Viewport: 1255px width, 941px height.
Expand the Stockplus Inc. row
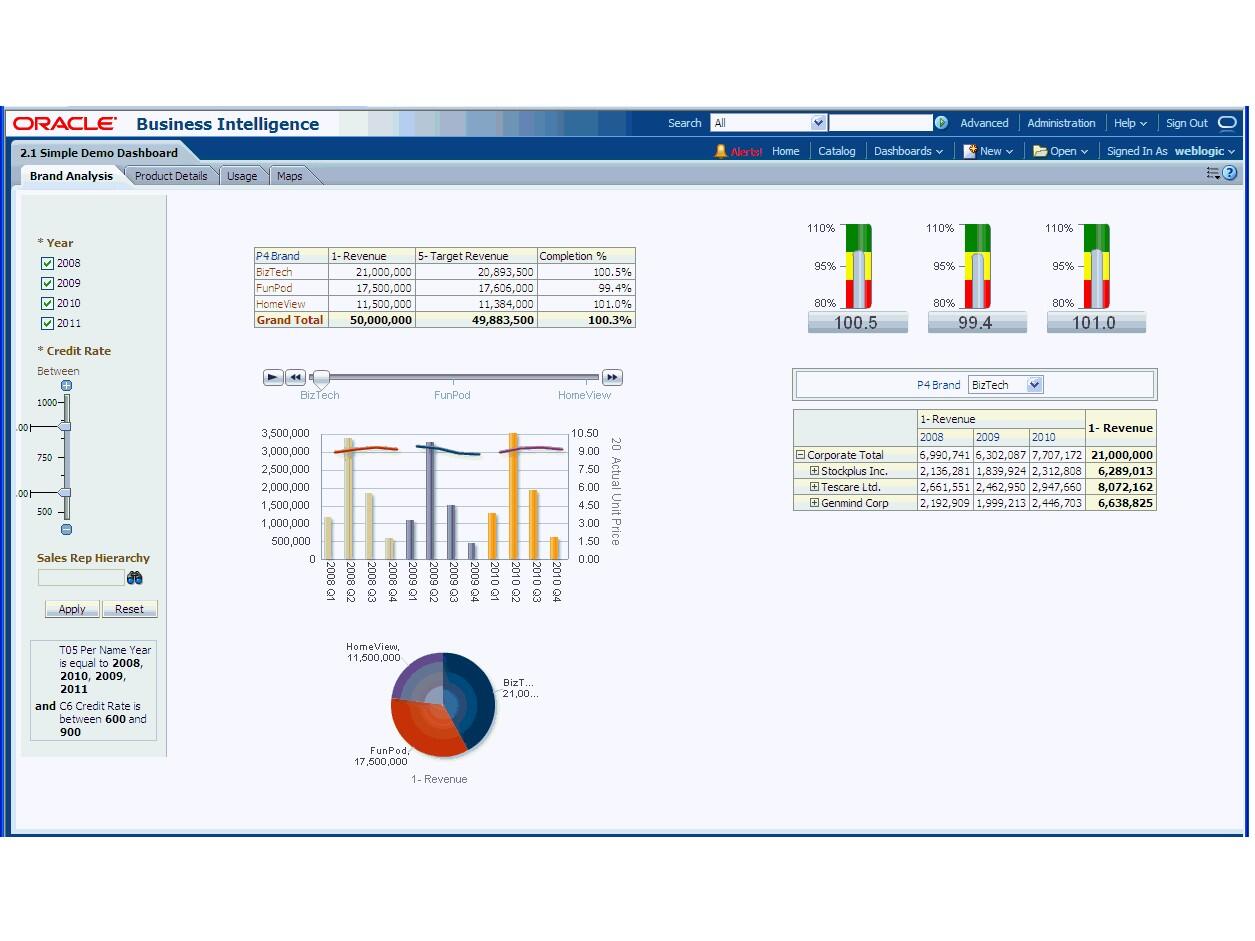[814, 471]
